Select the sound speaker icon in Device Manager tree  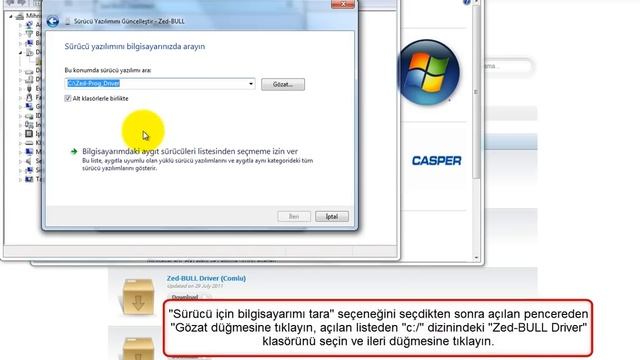pyautogui.click(x=29, y=161)
